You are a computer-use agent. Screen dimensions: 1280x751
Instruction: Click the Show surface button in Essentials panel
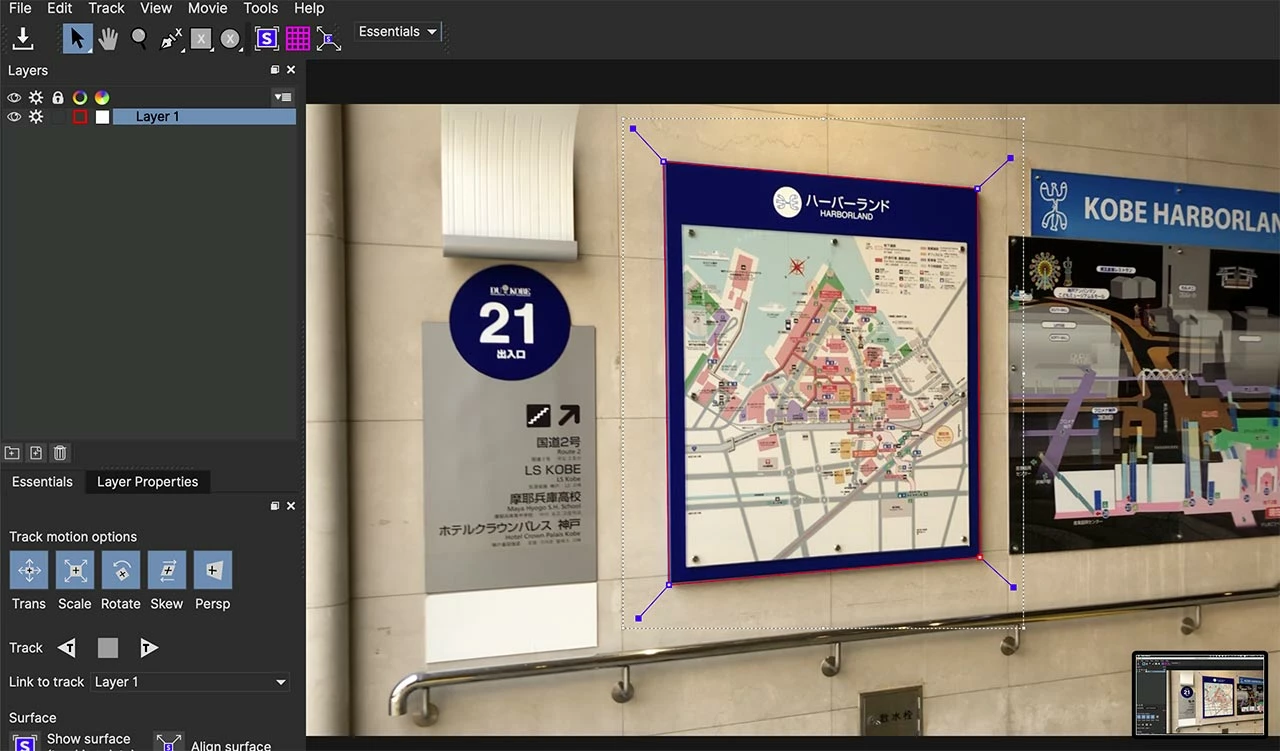pyautogui.click(x=24, y=744)
